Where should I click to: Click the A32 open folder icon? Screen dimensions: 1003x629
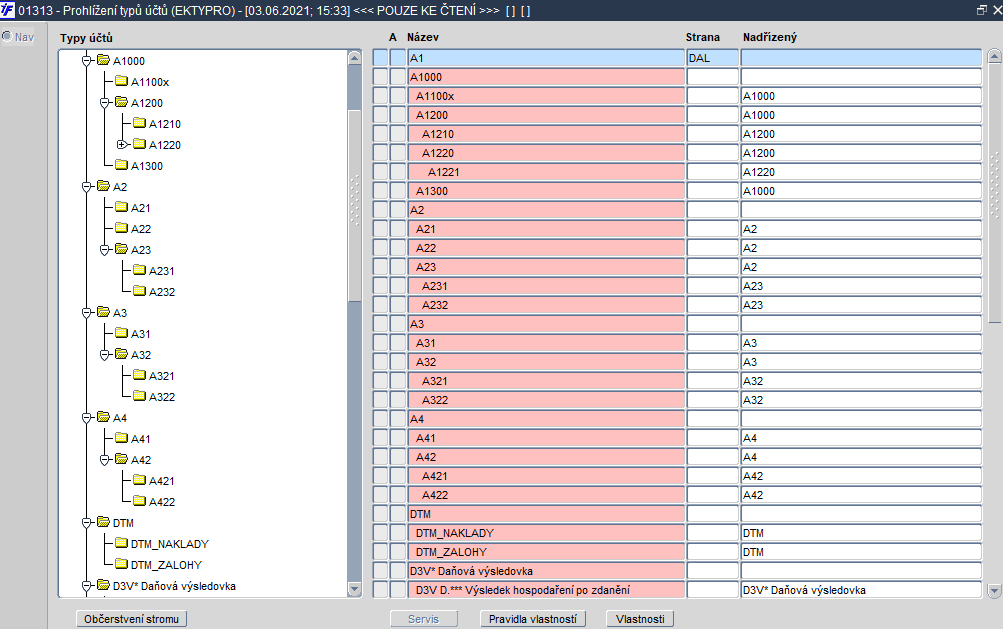pos(122,354)
